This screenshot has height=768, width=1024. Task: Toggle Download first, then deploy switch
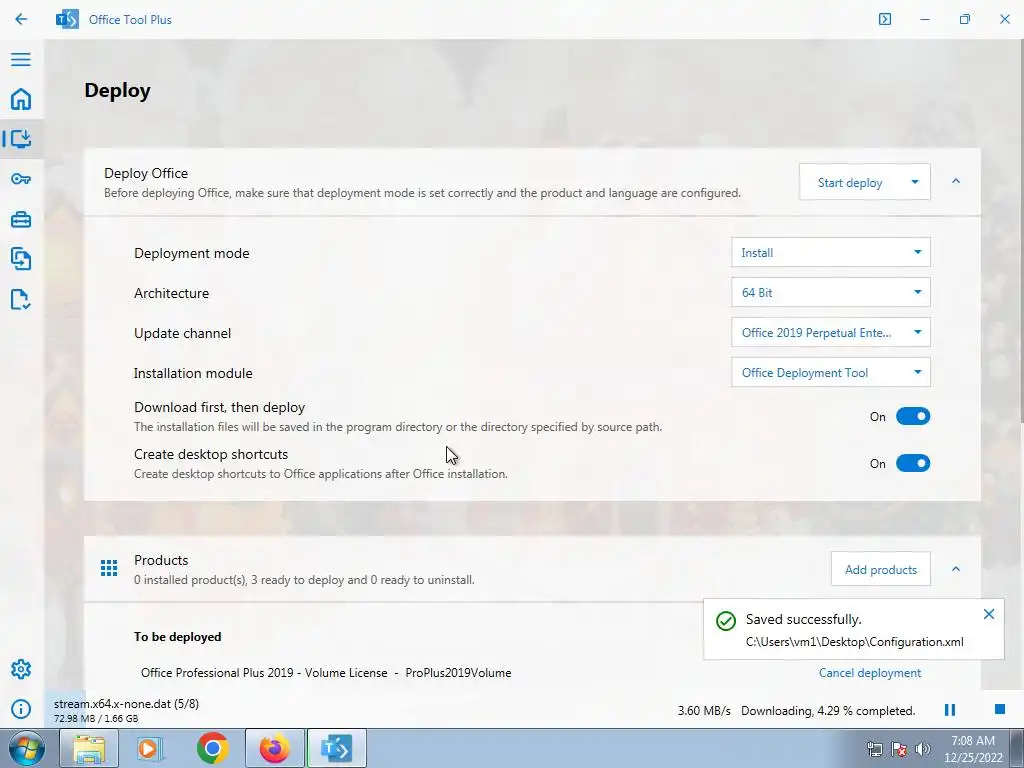point(912,417)
